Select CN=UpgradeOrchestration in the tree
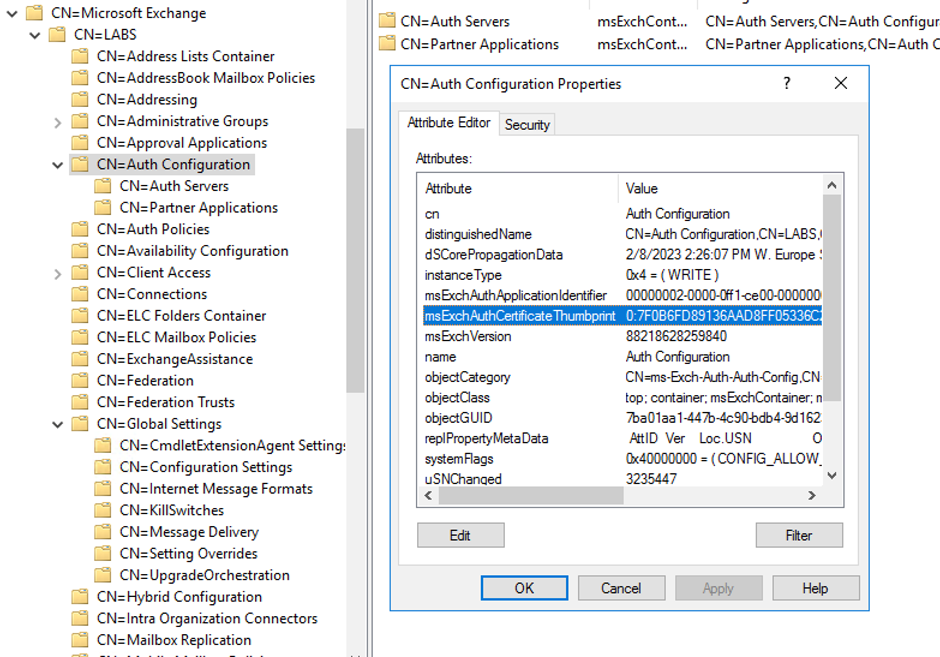940x657 pixels. [204, 575]
